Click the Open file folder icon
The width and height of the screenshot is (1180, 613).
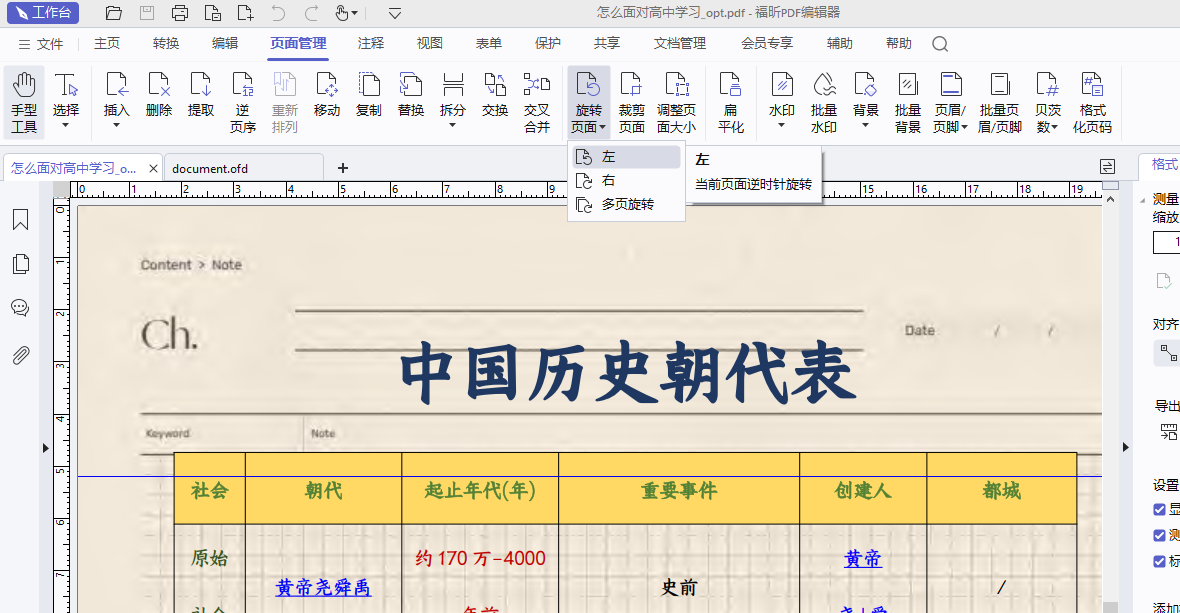(114, 13)
